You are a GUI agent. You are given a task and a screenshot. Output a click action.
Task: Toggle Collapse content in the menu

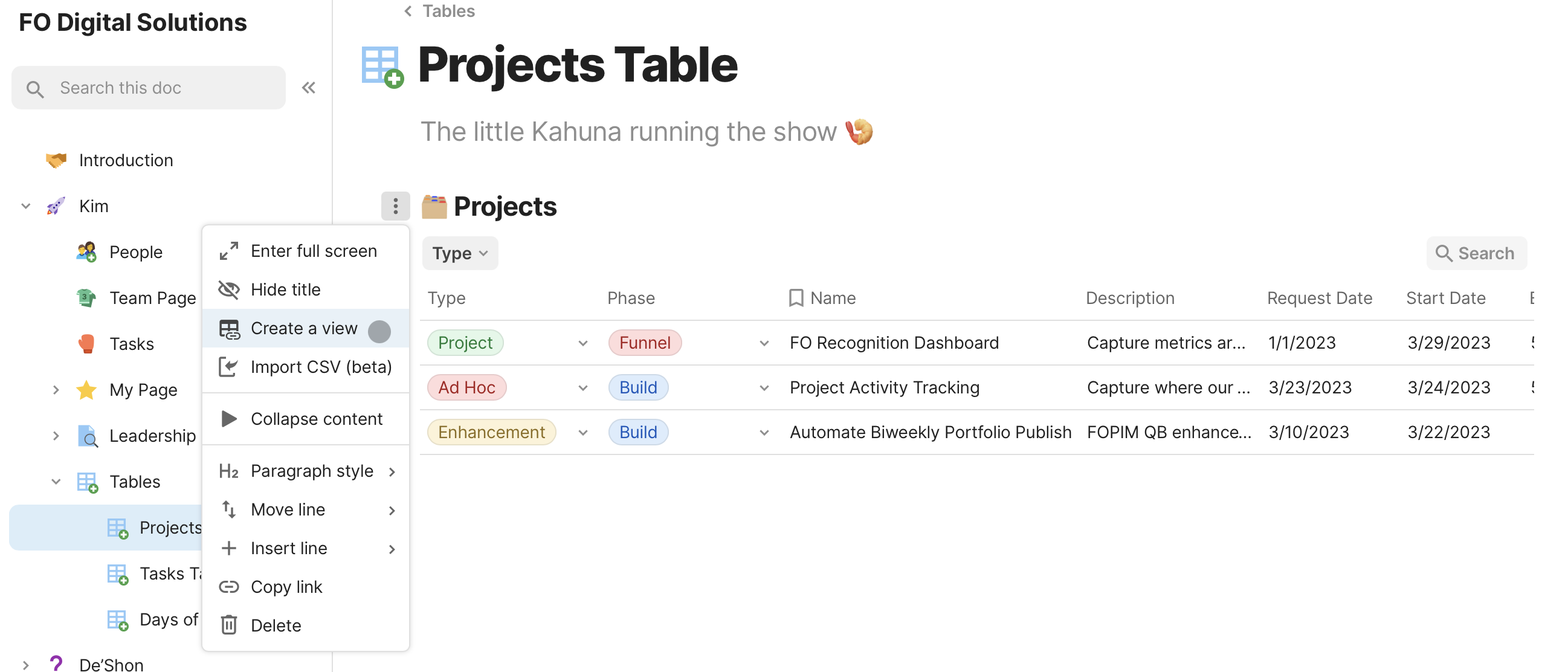[316, 418]
